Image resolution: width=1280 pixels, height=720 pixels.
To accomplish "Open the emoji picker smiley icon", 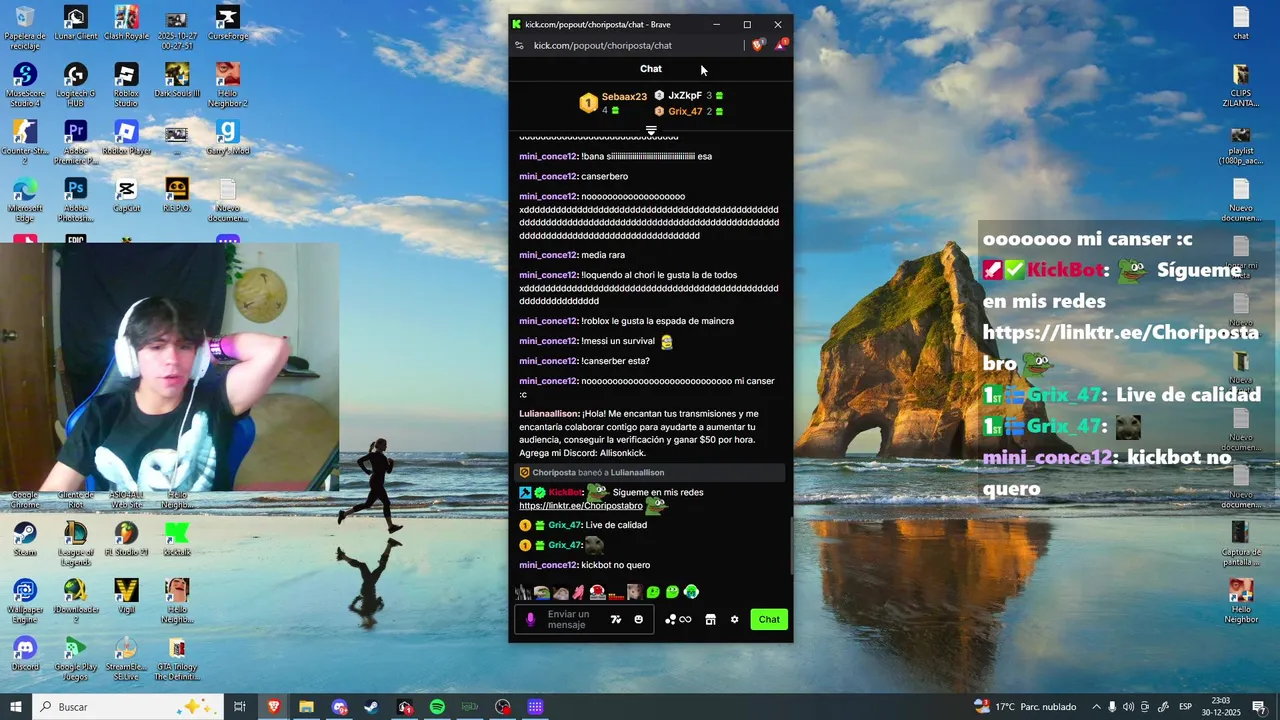I will click(639, 619).
